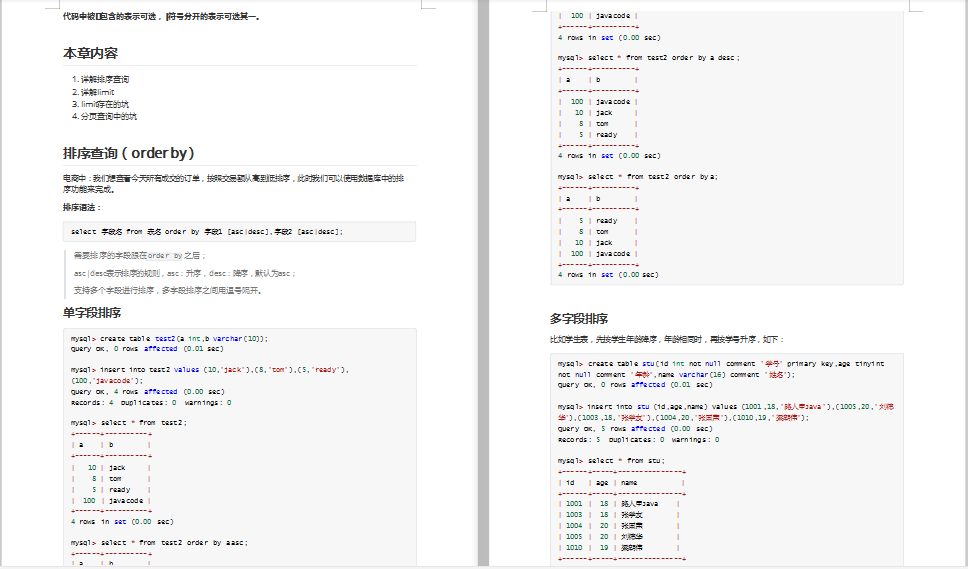Click the heading "本章内容"
This screenshot has width=968, height=569.
pyautogui.click(x=90, y=54)
